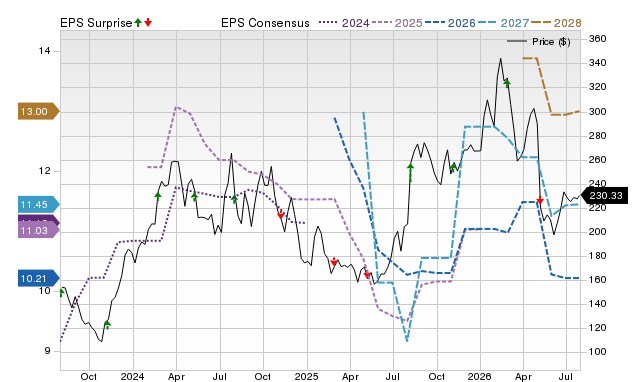The image size is (640, 382).
Task: Click the red down arrow in EPS Surprise legend
Action: [x=148, y=22]
